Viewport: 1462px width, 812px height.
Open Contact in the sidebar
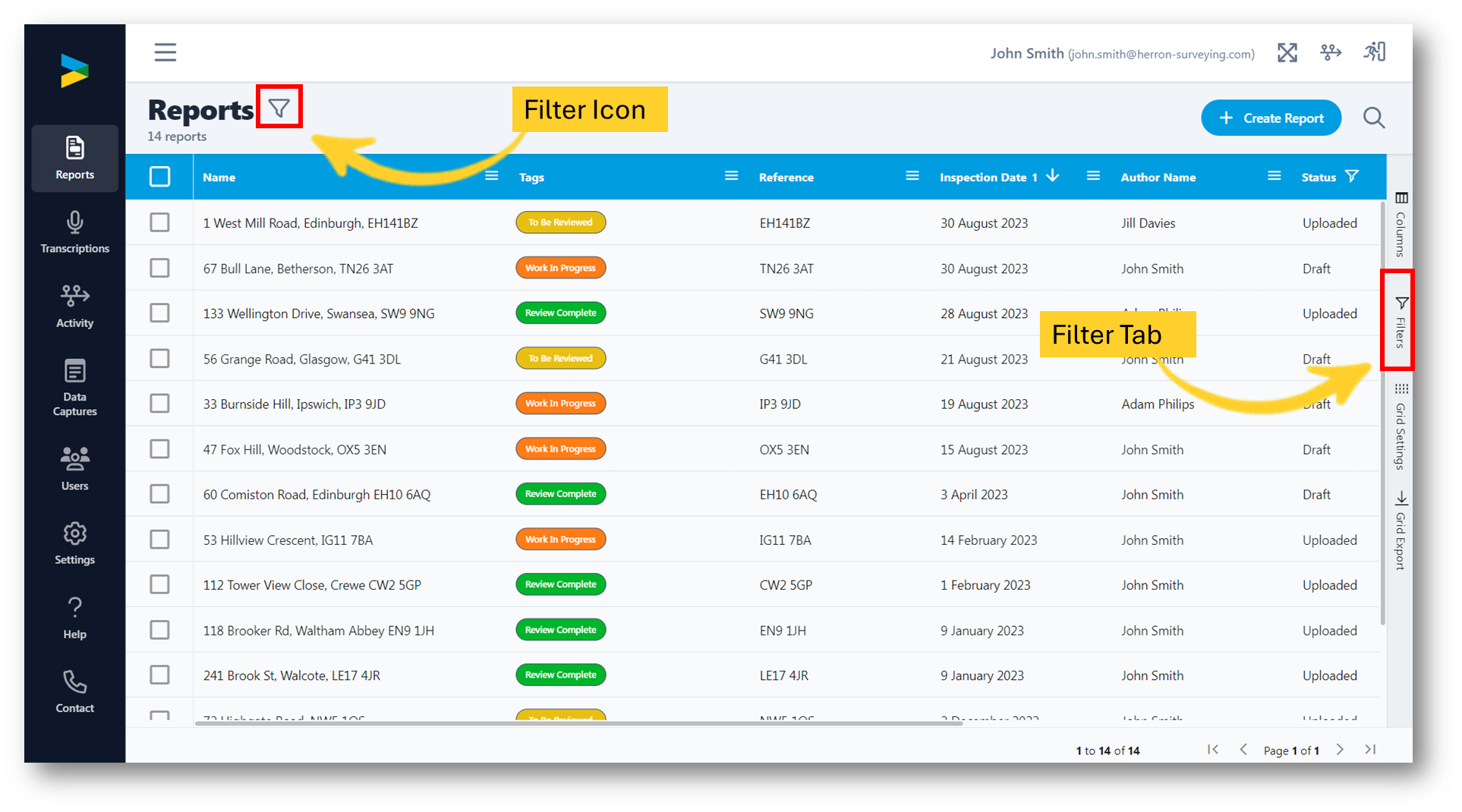74,691
